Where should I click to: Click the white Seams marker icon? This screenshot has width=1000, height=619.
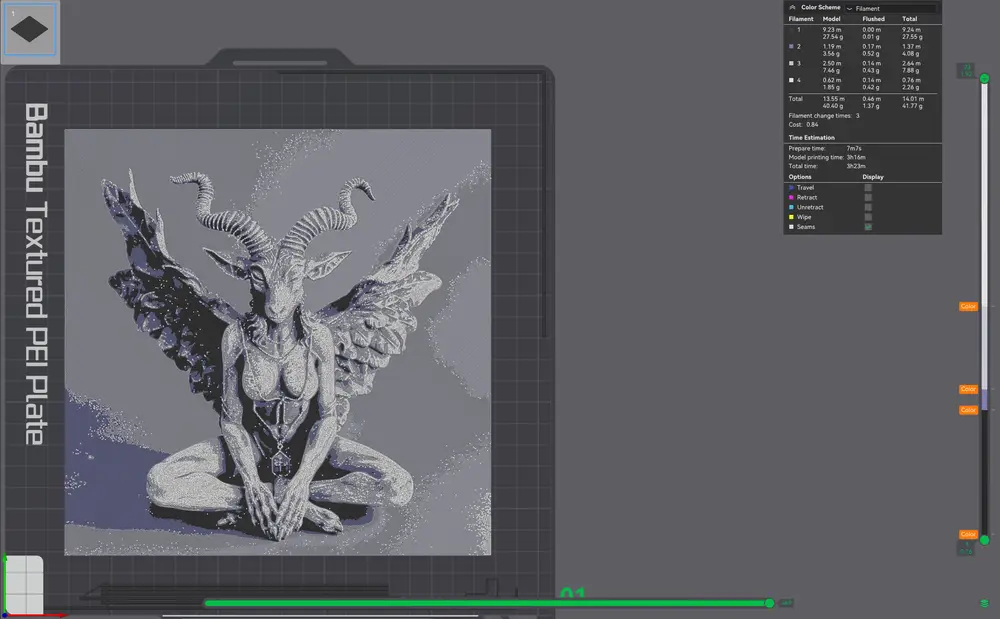coord(791,227)
